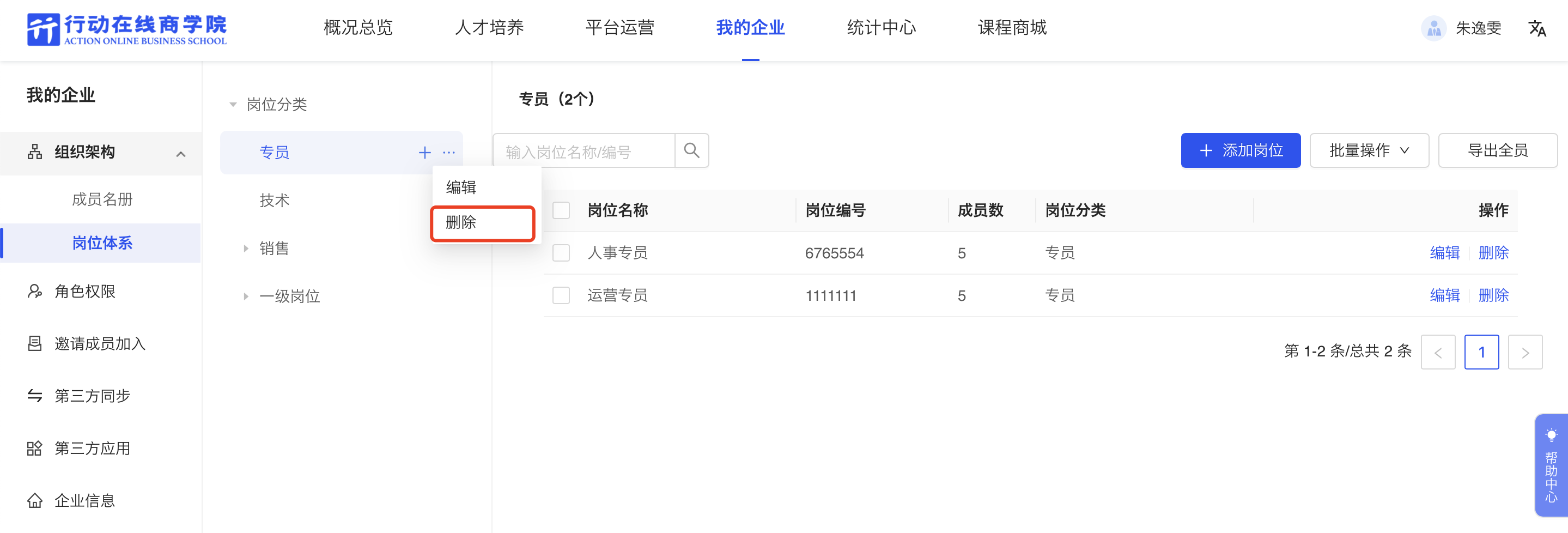
Task: Click the 组织架构 hierarchy icon
Action: [35, 152]
